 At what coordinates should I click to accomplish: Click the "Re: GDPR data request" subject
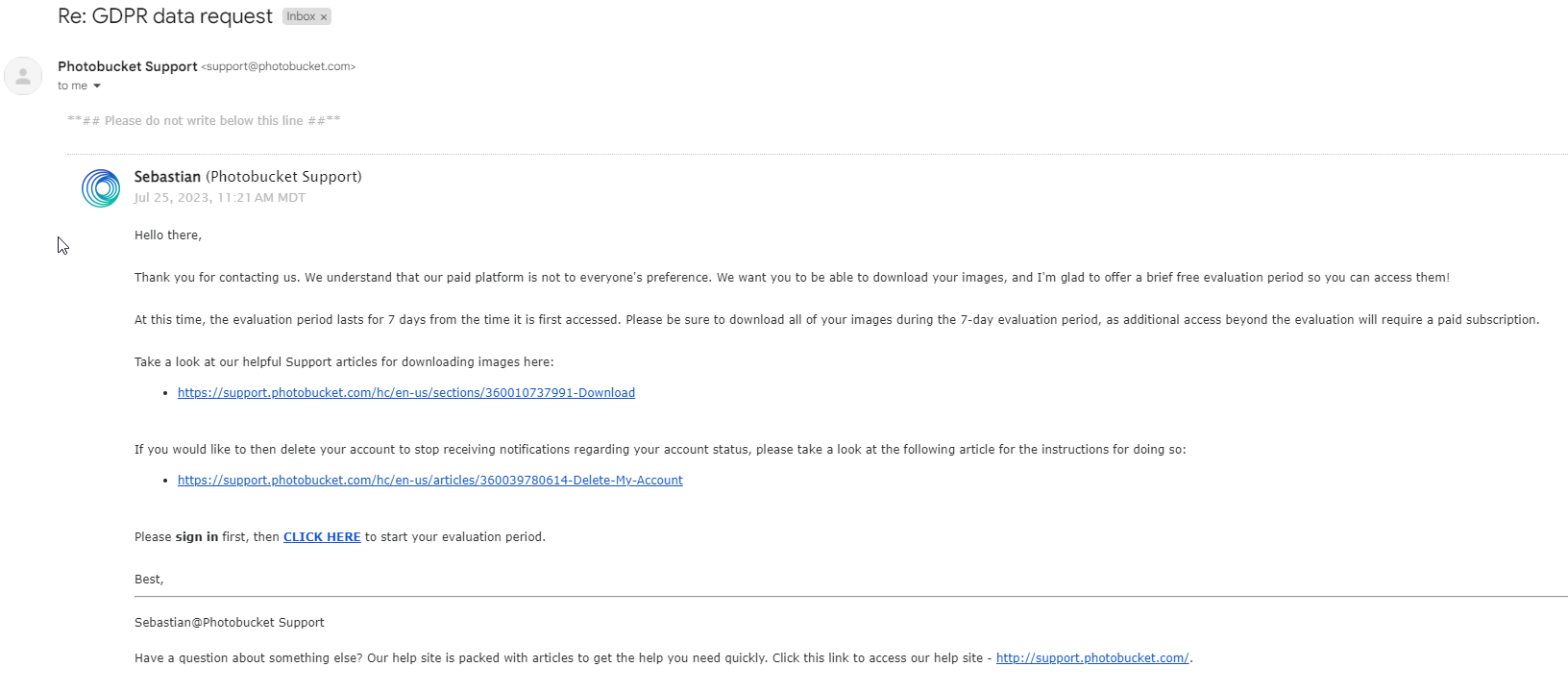(164, 16)
